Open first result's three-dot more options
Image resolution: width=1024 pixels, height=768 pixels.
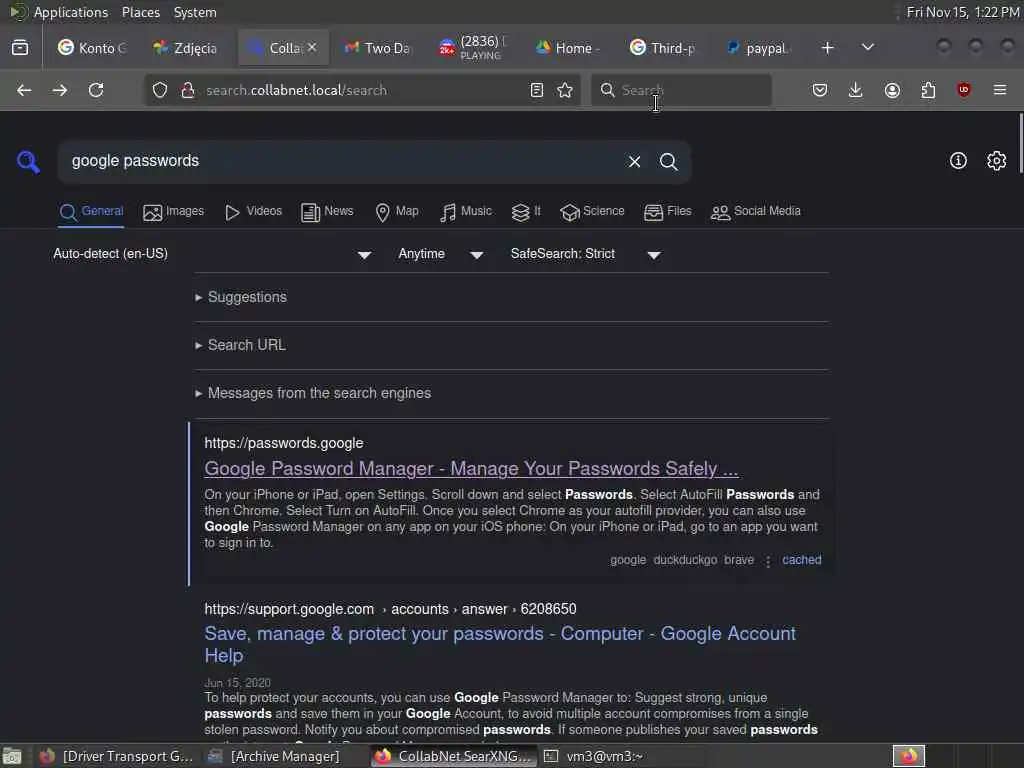(x=768, y=561)
